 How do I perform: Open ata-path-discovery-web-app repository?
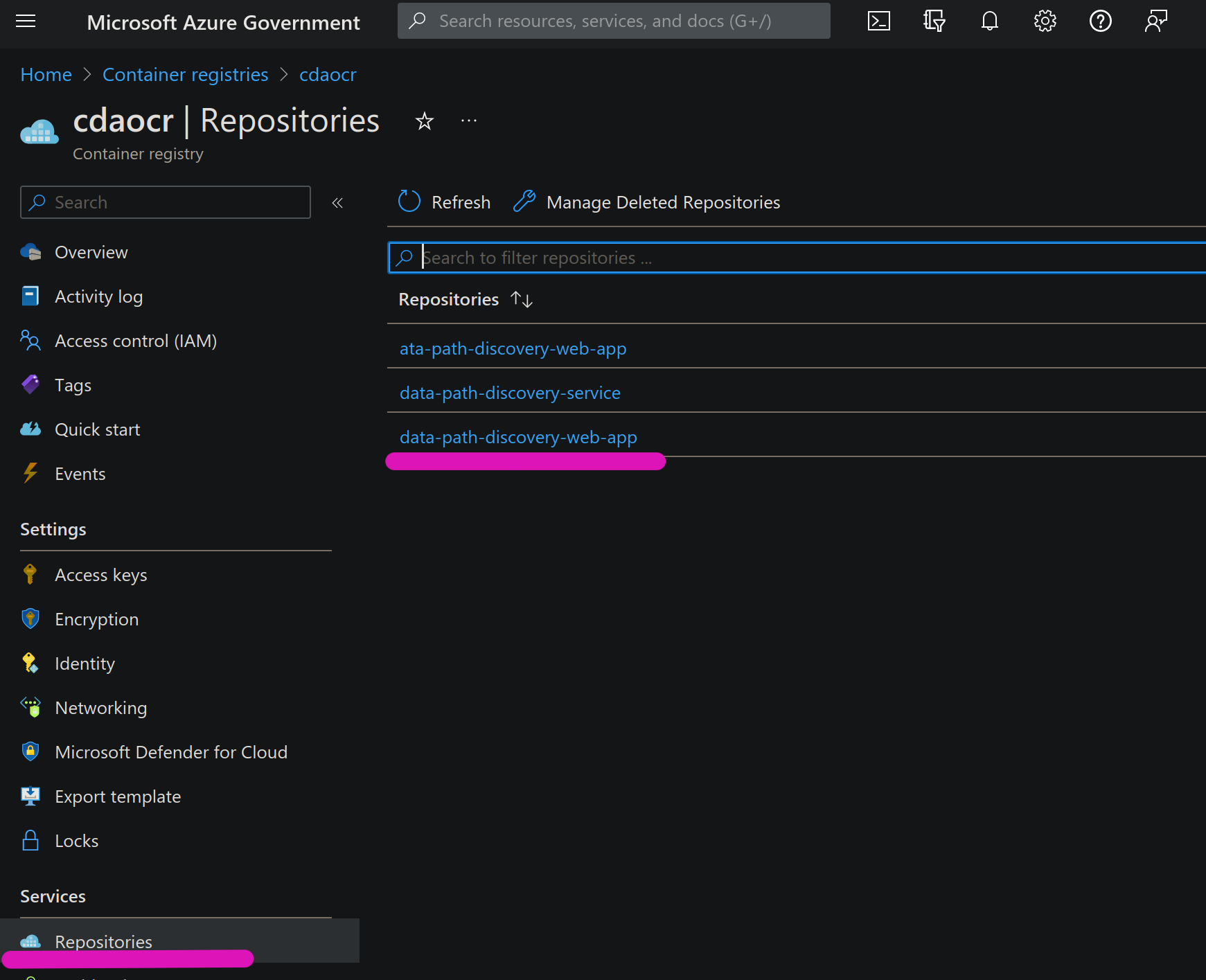click(513, 348)
